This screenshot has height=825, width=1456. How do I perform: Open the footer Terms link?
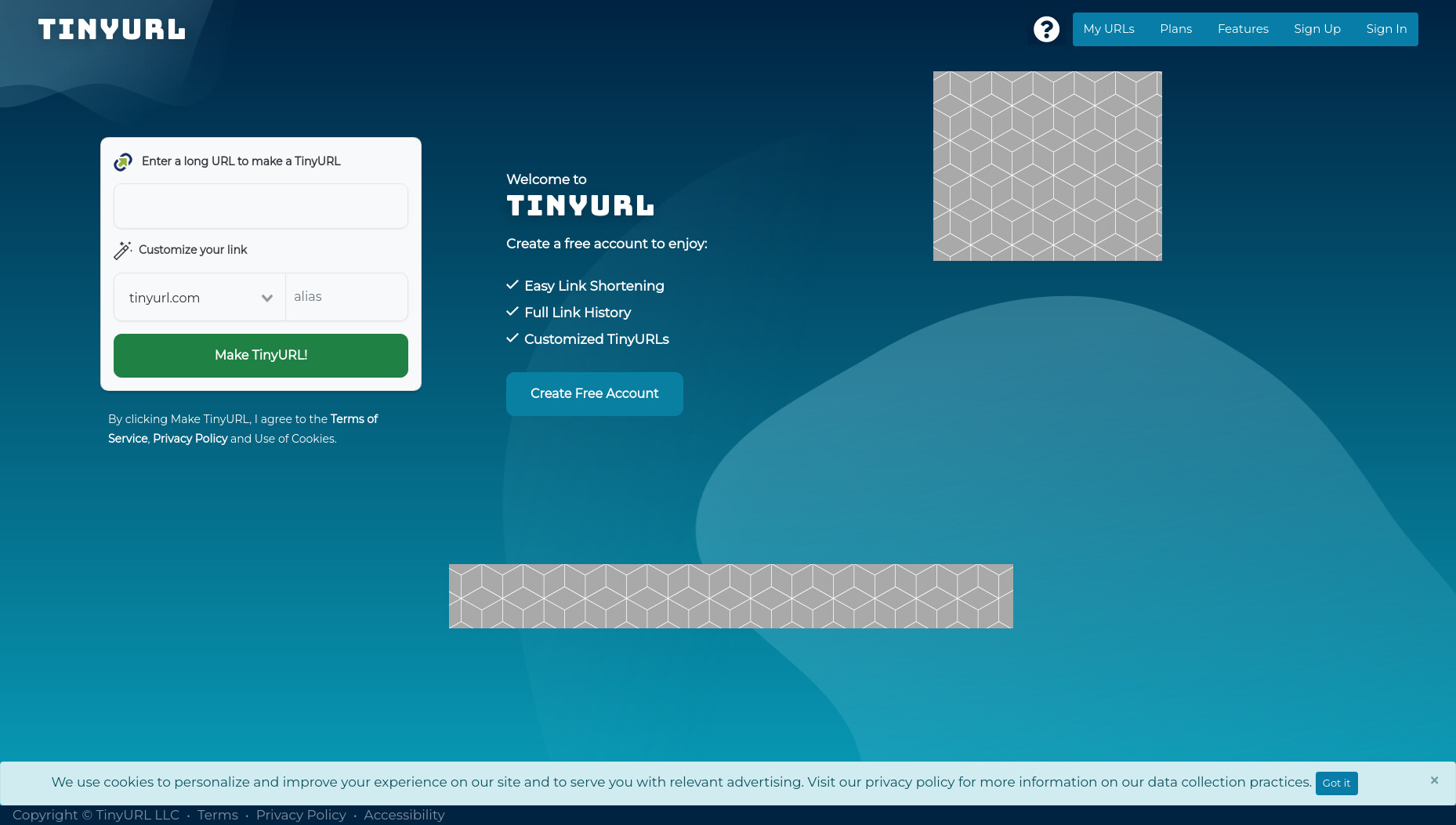218,815
